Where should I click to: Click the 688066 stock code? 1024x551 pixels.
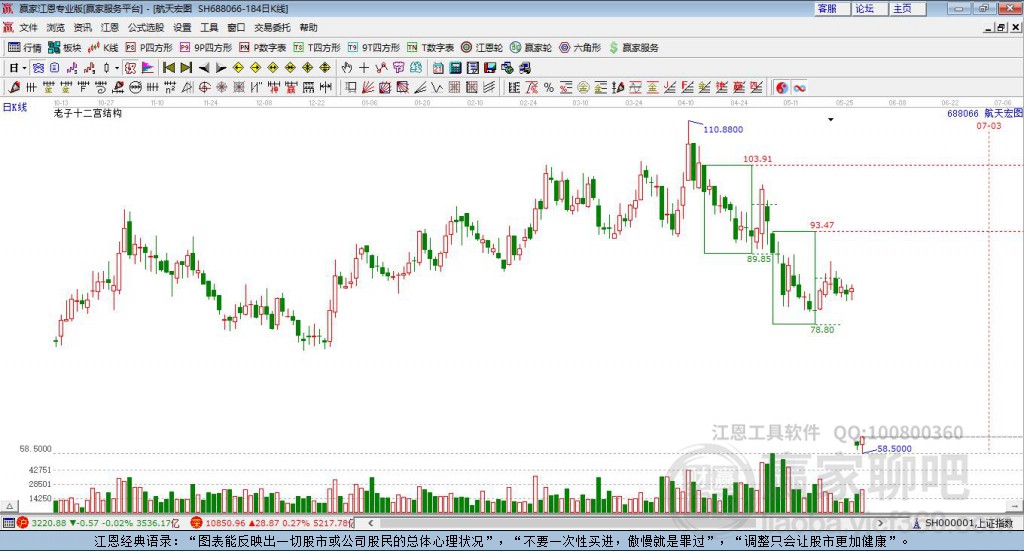point(963,114)
